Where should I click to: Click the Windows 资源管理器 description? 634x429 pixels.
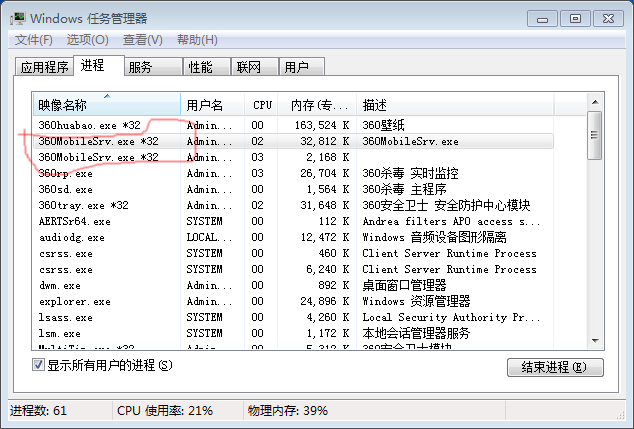point(416,302)
